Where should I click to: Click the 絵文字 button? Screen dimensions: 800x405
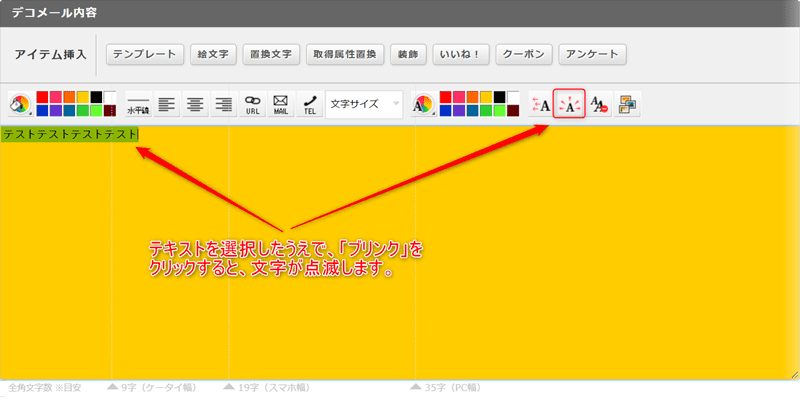213,54
